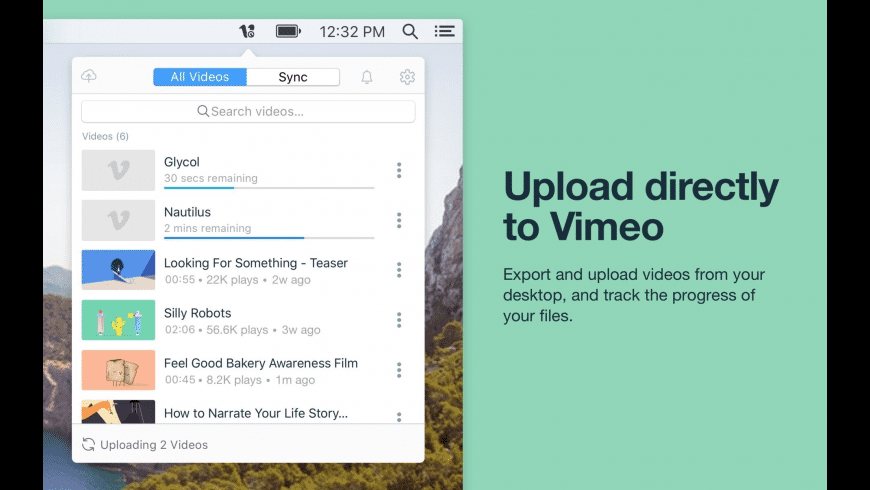Click Feel Good Bakery thumbnail

click(118, 370)
